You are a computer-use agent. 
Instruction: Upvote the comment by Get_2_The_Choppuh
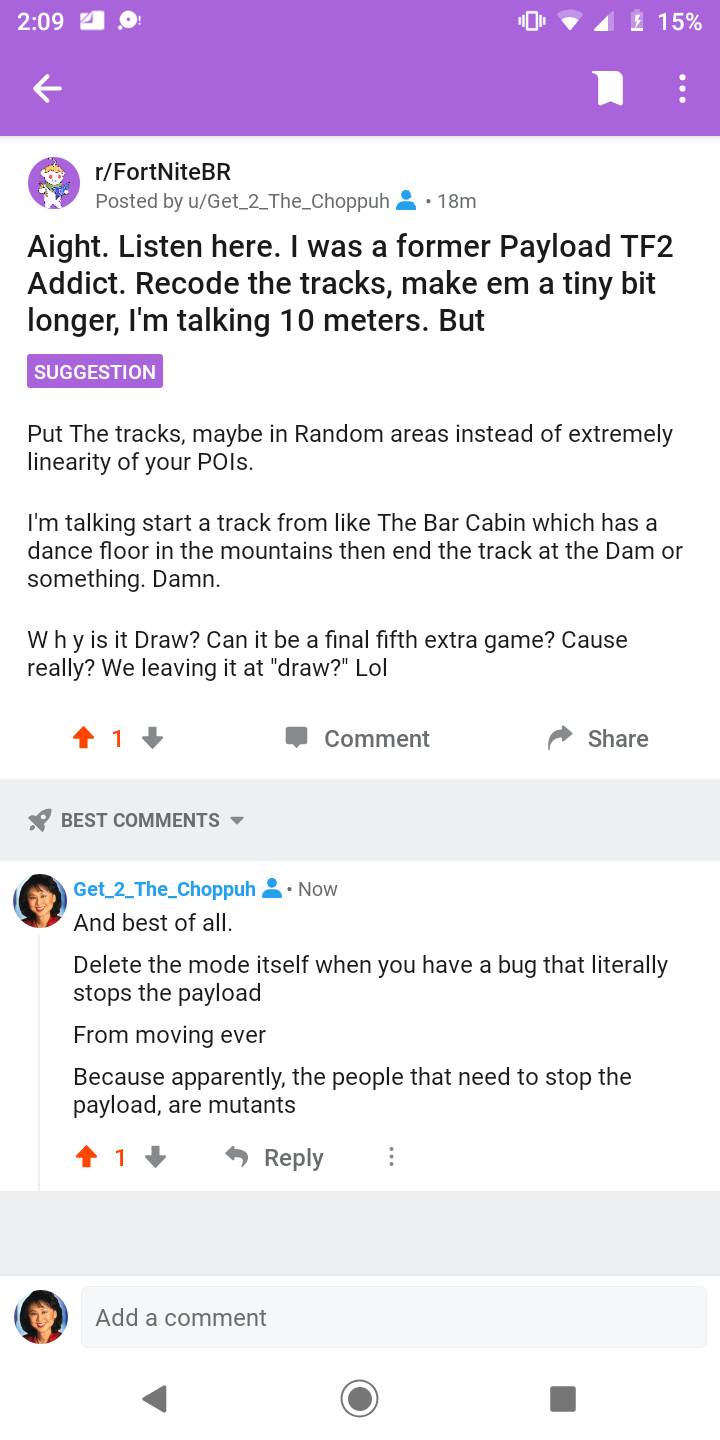click(x=87, y=1157)
